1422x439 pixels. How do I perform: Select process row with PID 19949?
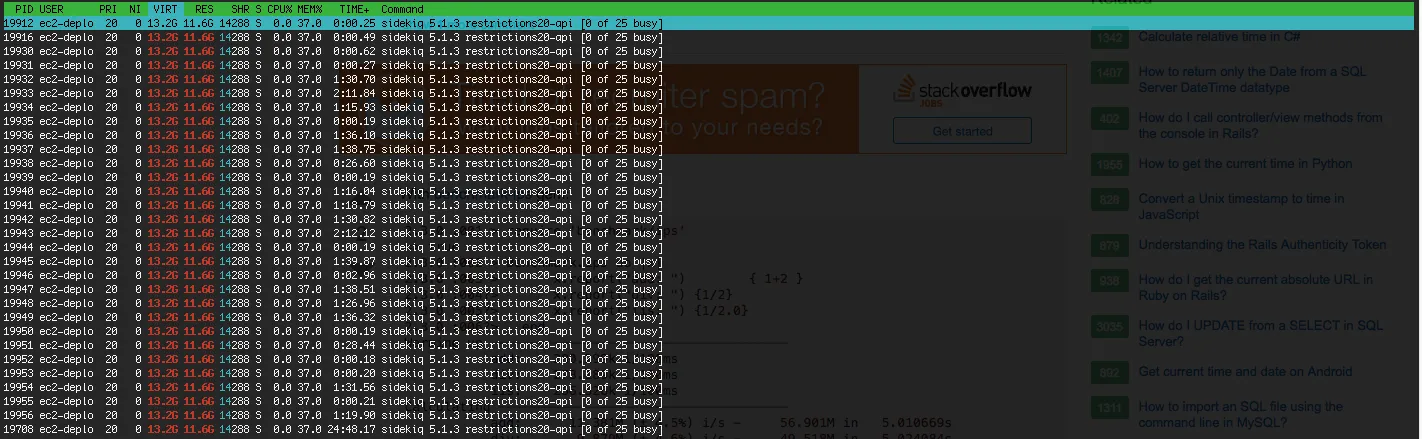coord(333,317)
